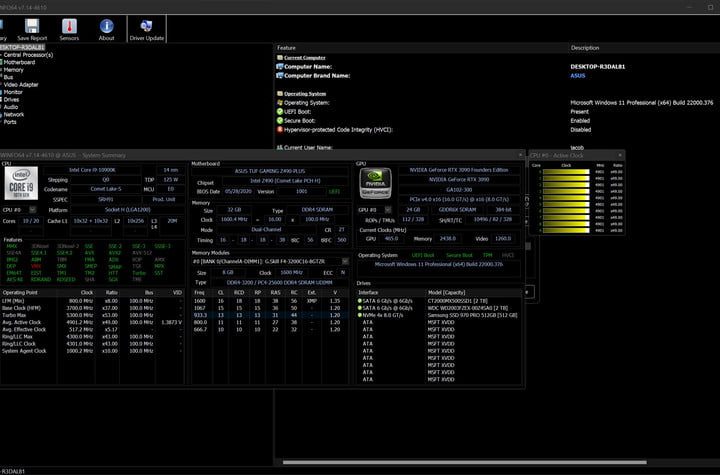Screen dimensions: 720x475
Task: Click the 1600 frequency XMP timing row
Action: click(x=270, y=301)
